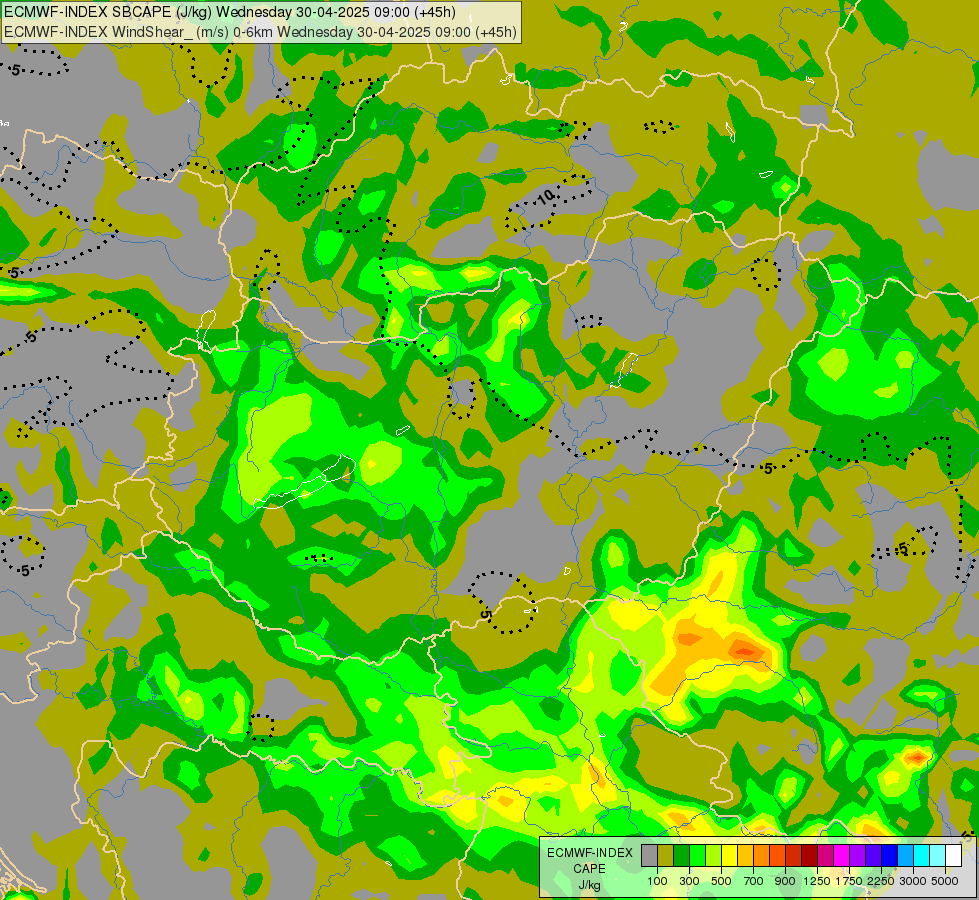The width and height of the screenshot is (979, 900).
Task: Click the legend label '100'
Action: (657, 881)
